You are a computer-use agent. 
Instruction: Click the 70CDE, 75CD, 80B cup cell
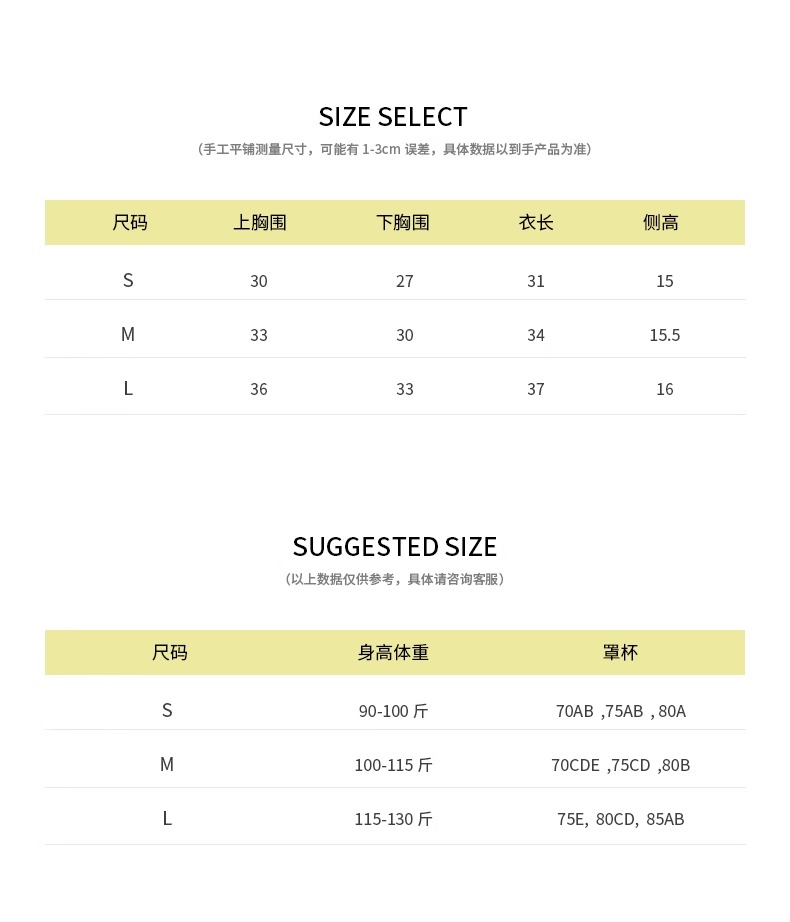(x=620, y=765)
